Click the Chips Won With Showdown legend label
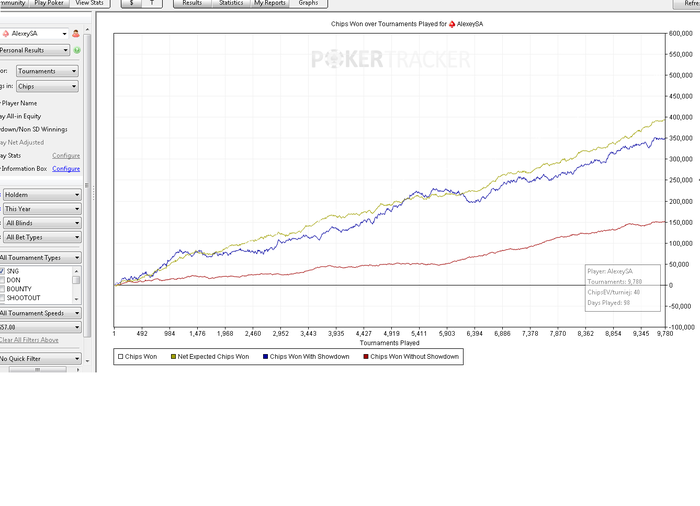Image resolution: width=700 pixels, height=506 pixels. click(309, 356)
